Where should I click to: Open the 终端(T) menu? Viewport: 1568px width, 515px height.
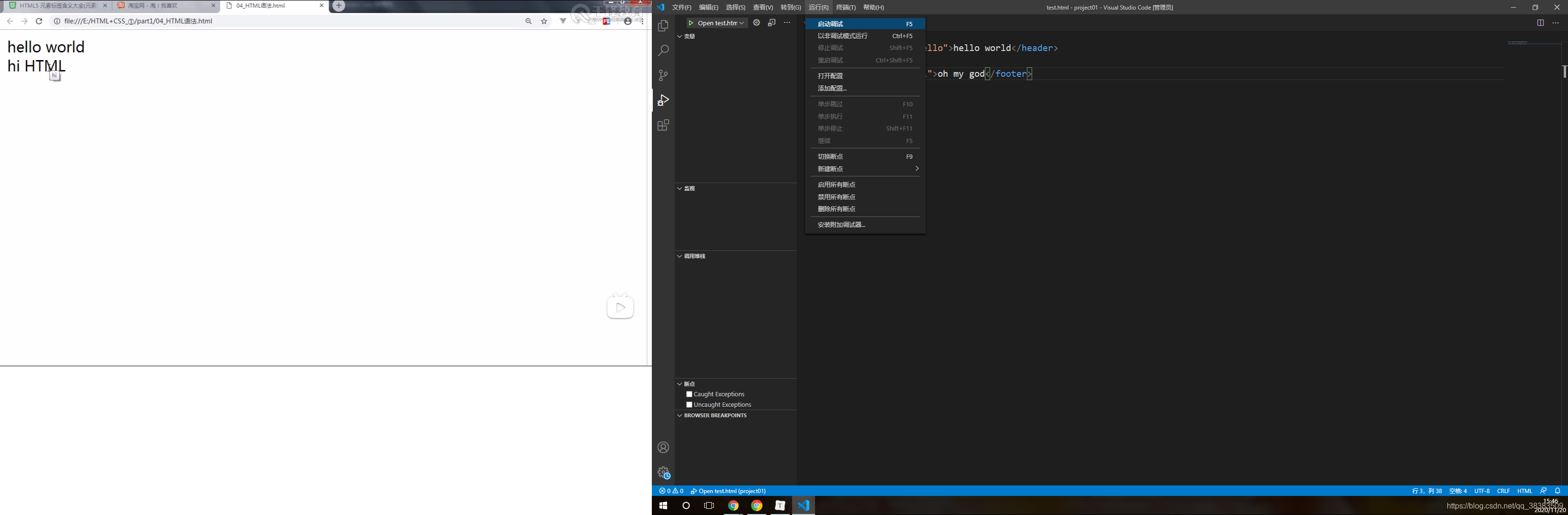846,7
